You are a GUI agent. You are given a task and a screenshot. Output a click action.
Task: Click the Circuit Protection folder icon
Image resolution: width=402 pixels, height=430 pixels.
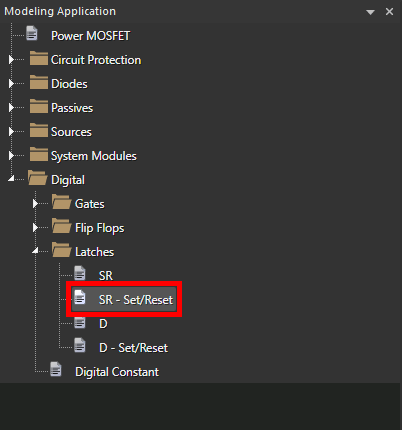[39, 59]
